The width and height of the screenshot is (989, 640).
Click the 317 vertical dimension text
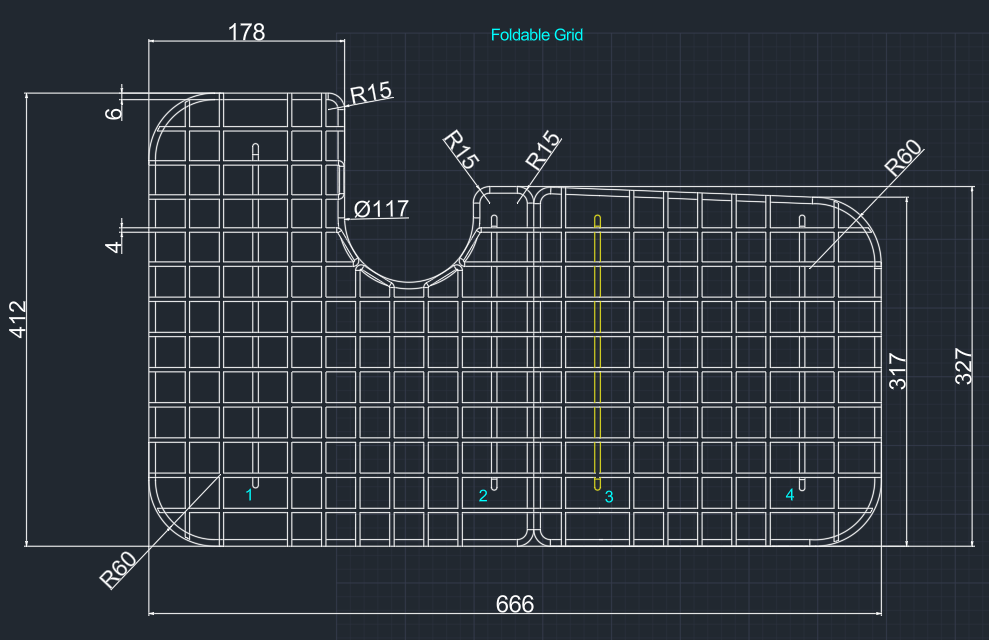coord(898,371)
